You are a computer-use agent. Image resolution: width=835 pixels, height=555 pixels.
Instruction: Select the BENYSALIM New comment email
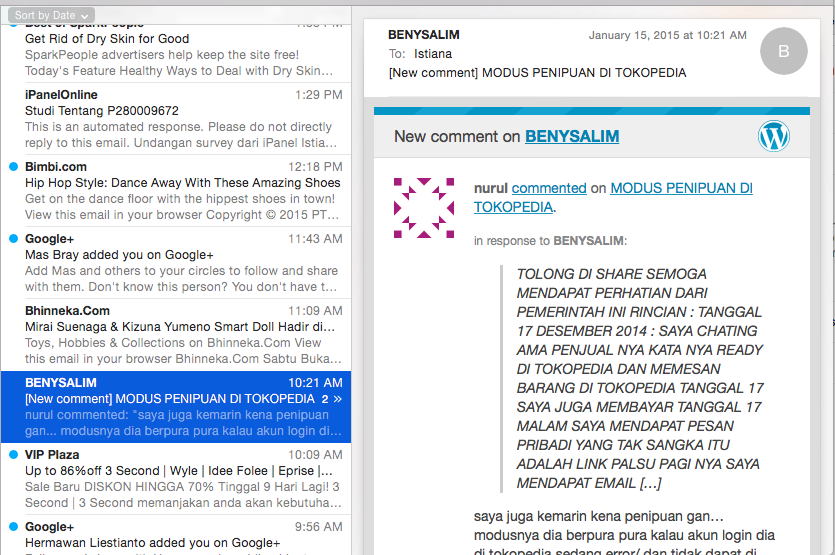[x=176, y=407]
